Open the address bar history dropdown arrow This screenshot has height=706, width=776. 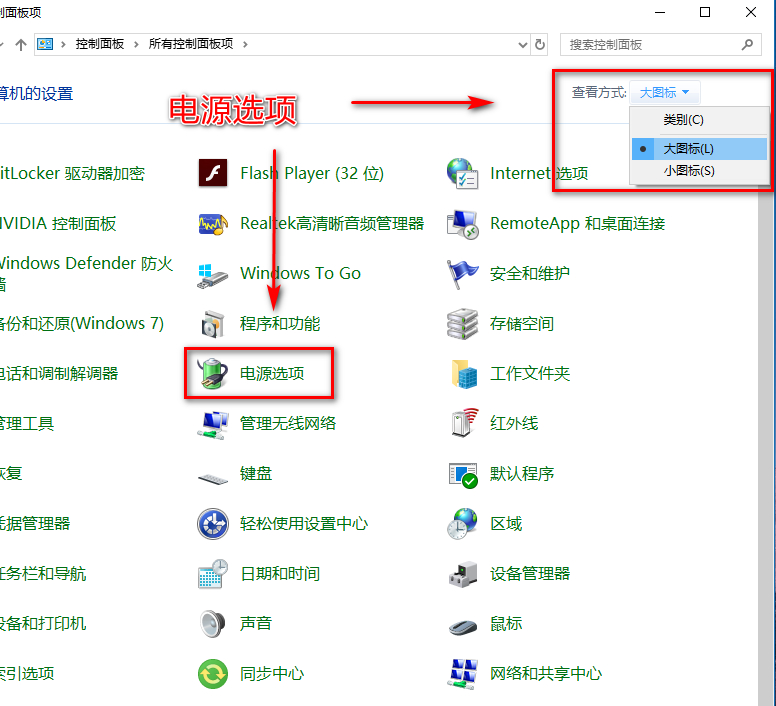[x=523, y=45]
